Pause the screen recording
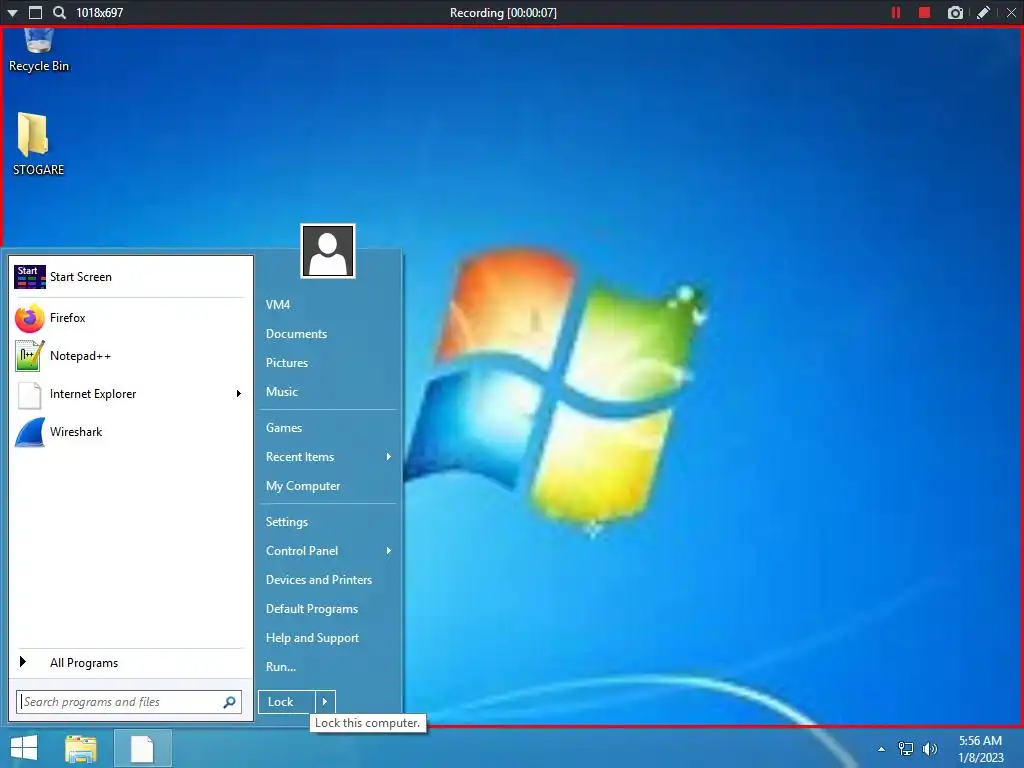The width and height of the screenshot is (1024, 768). (x=896, y=12)
